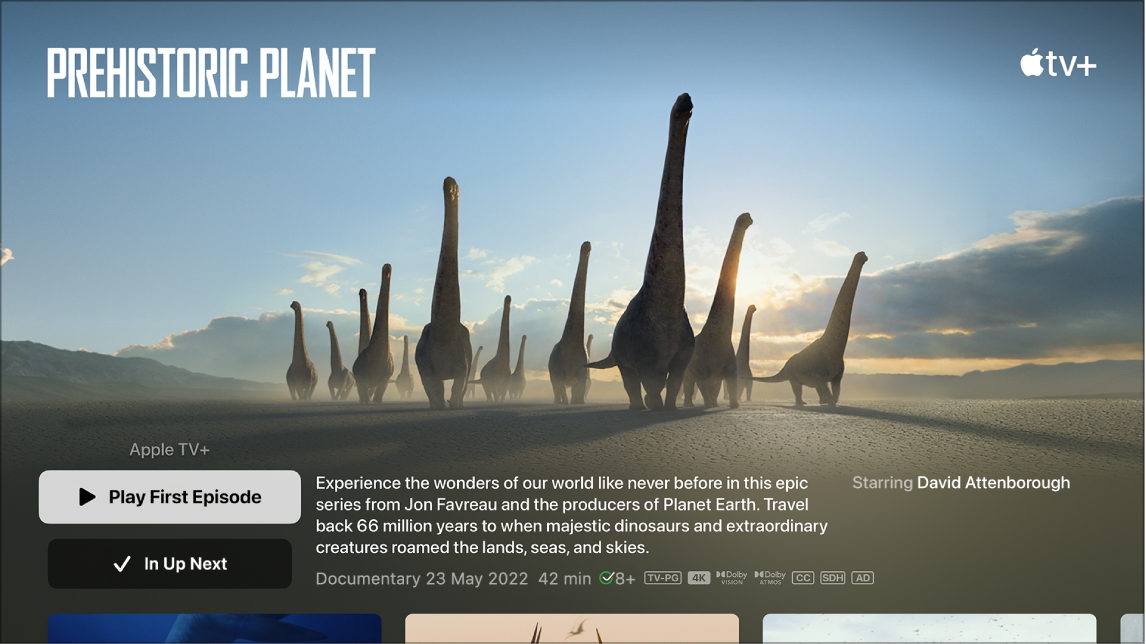Click the green 8+ age rating icon
1146x644 pixels.
tap(617, 577)
